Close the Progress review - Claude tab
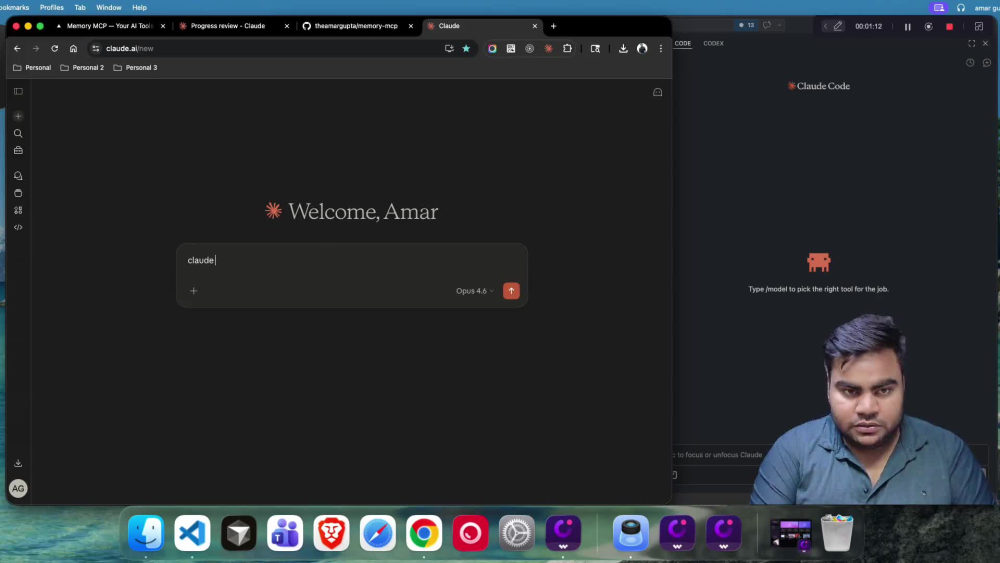Screen dimensions: 1000x563 pyautogui.click(x=287, y=26)
